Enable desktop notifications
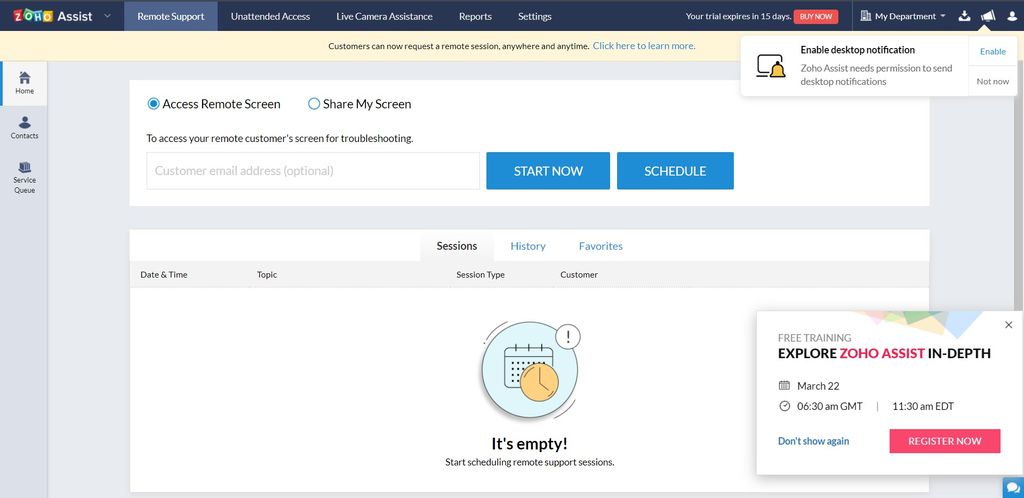This screenshot has height=498, width=1024. 993,52
